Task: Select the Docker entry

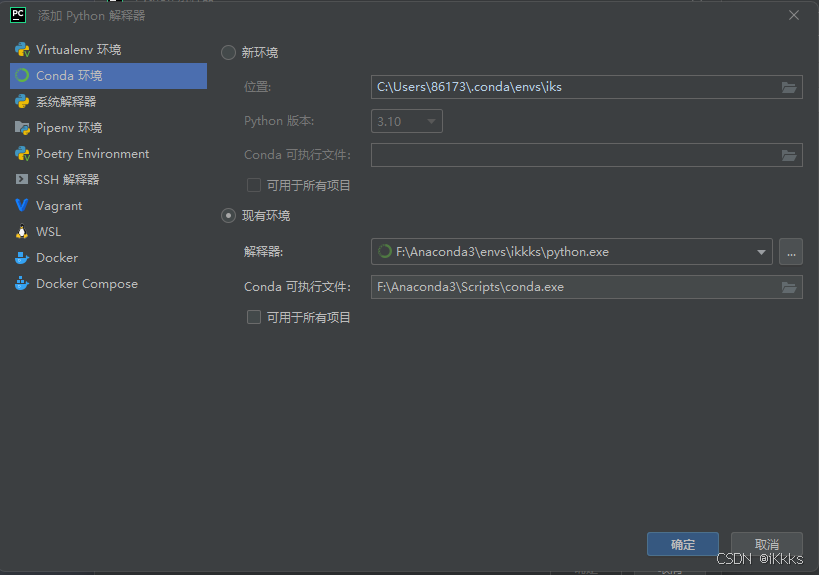Action: (x=109, y=257)
